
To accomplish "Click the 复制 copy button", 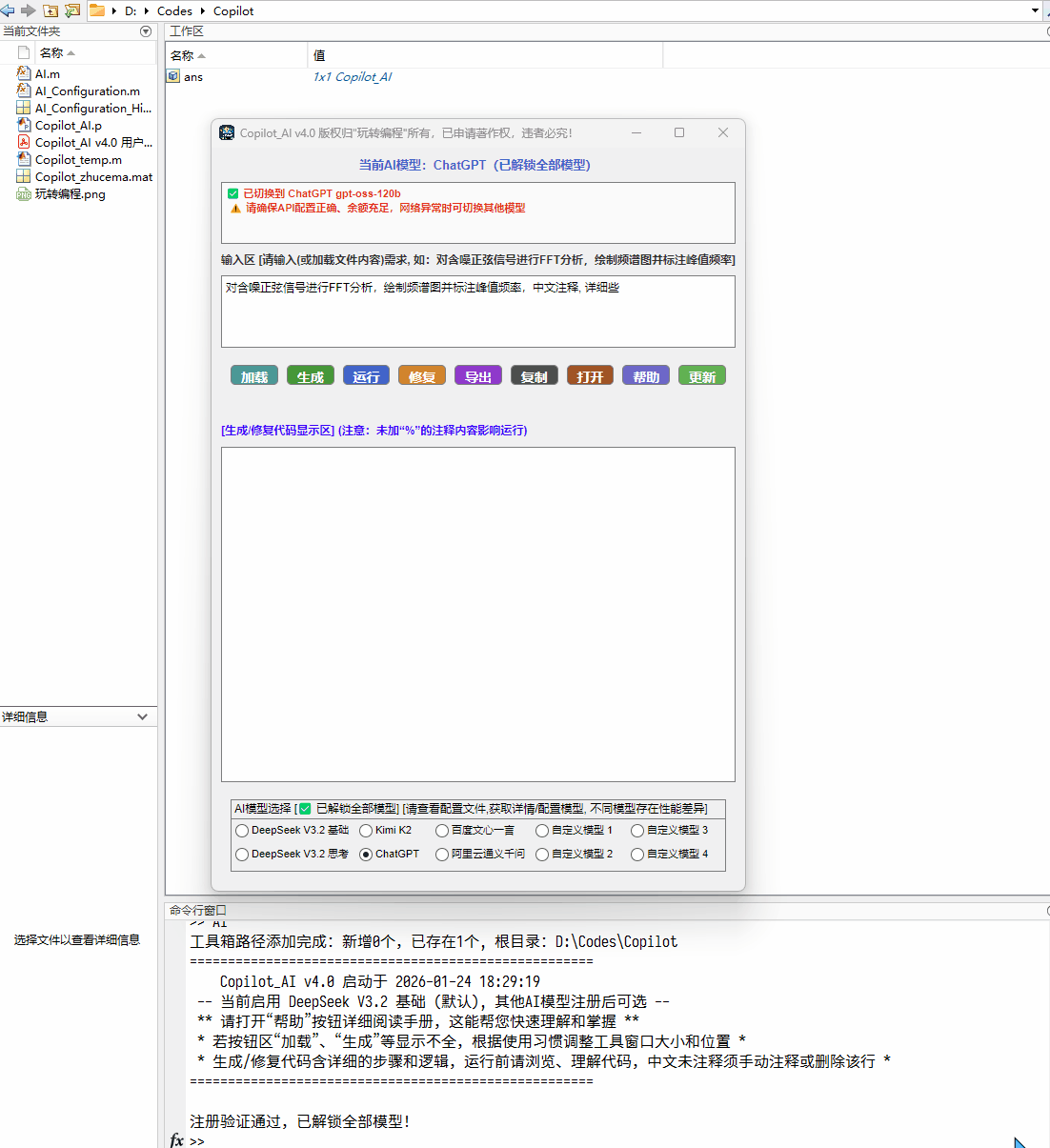I will 535,376.
